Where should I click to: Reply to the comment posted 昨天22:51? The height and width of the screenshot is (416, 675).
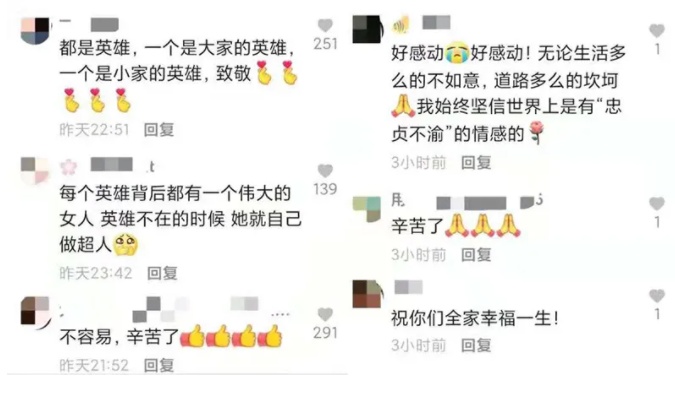coord(159,130)
